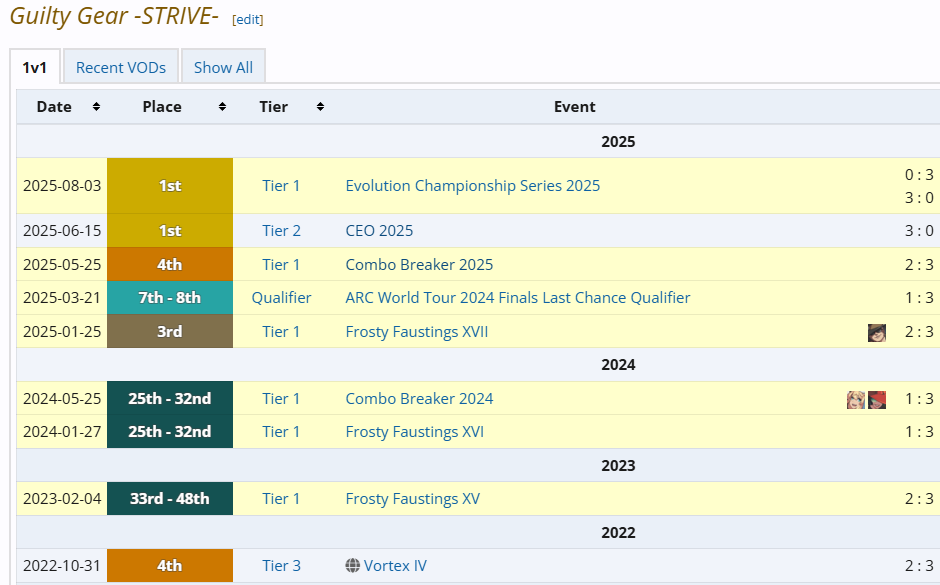Open the CEO 2025 event page
This screenshot has height=585, width=940.
379,231
